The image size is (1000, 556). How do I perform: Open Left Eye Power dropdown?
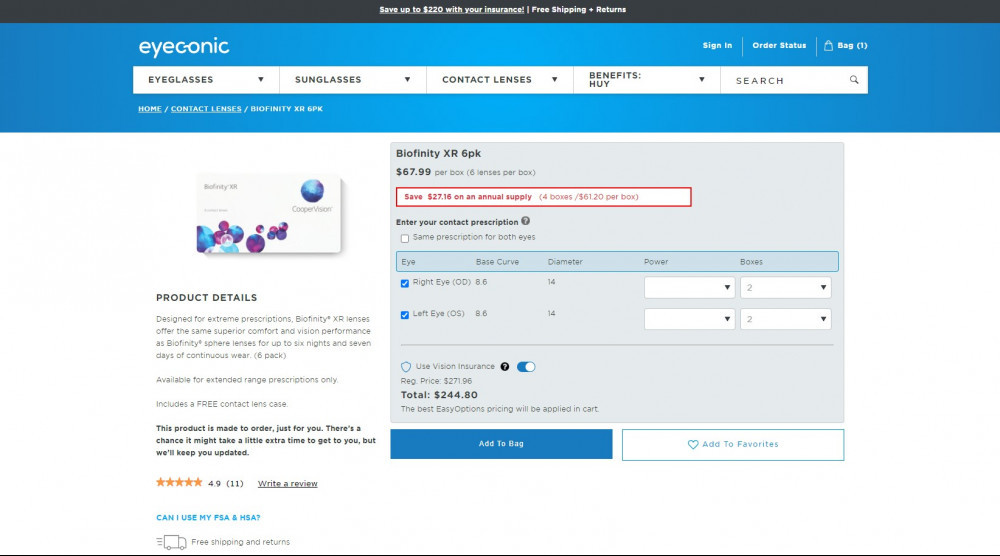tap(689, 319)
